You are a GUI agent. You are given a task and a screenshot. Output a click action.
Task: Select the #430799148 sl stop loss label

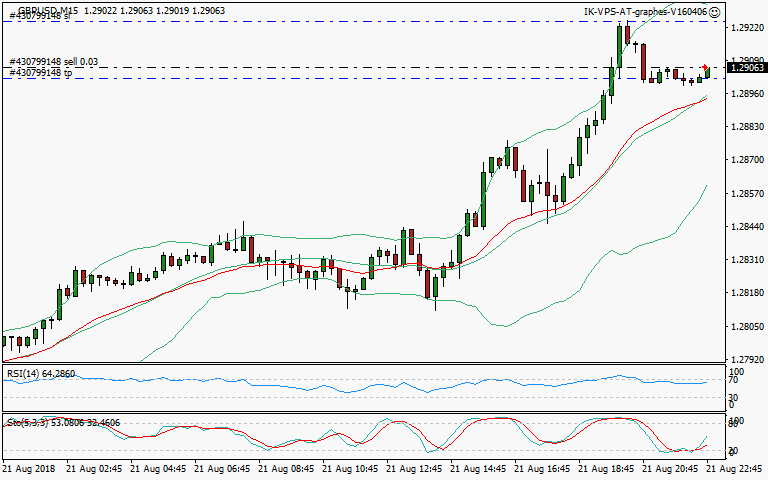[x=40, y=16]
